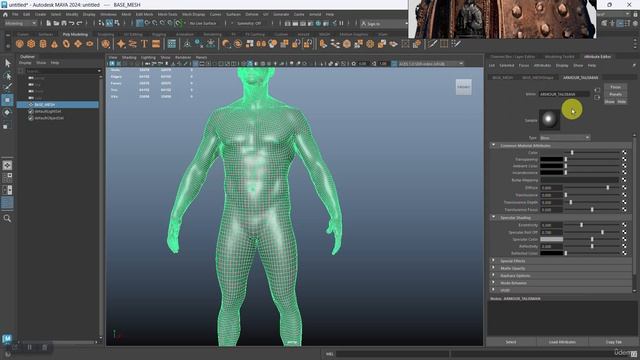This screenshot has height=360, width=640.
Task: Select the polygon sphere shelf icon
Action: click(x=20, y=44)
